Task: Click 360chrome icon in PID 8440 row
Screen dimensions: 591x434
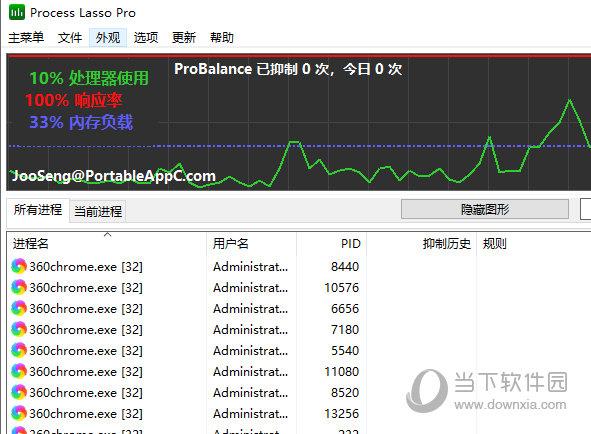Action: point(19,266)
